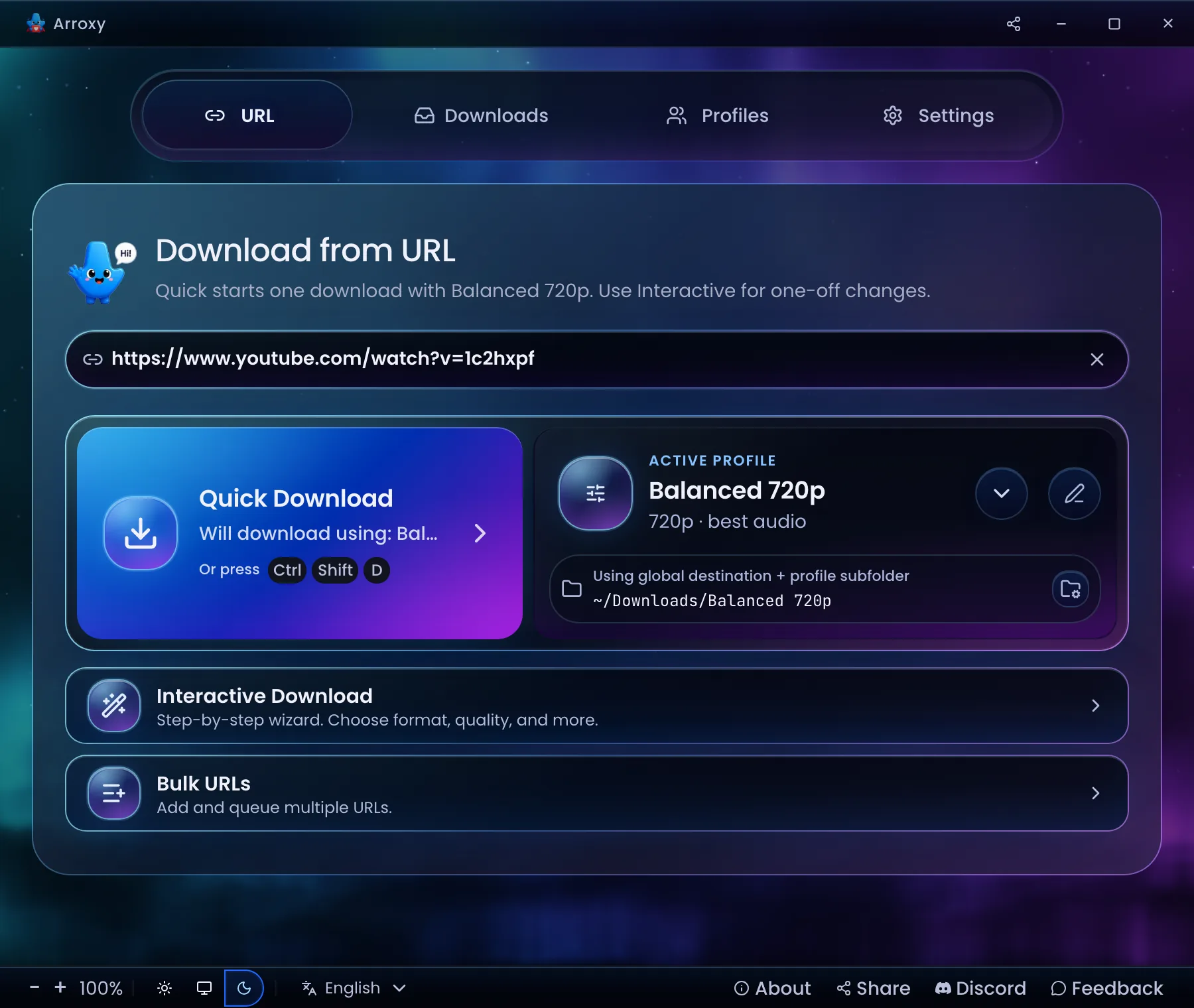Open the Downloads tab
The height and width of the screenshot is (1008, 1194).
[x=482, y=115]
